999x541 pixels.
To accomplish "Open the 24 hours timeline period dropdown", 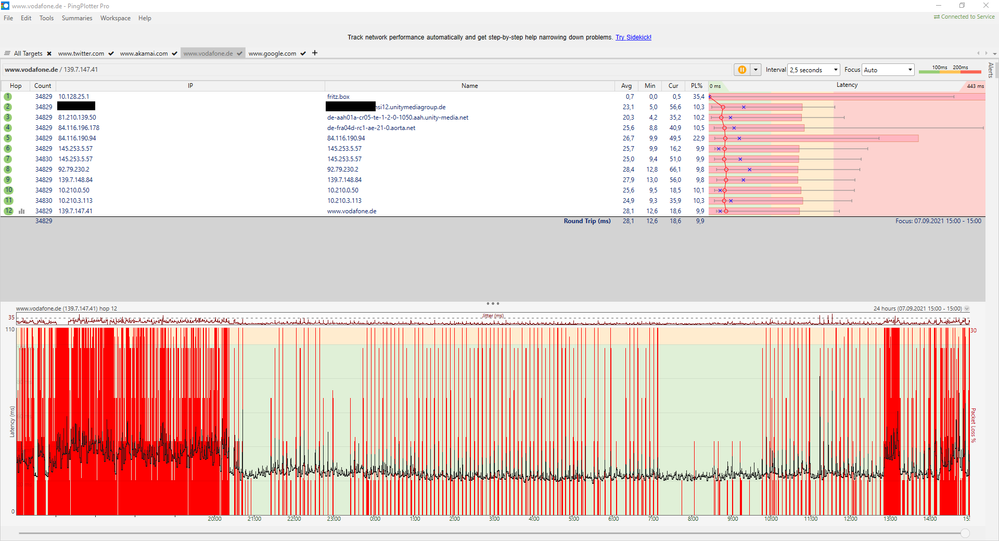I will point(967,308).
